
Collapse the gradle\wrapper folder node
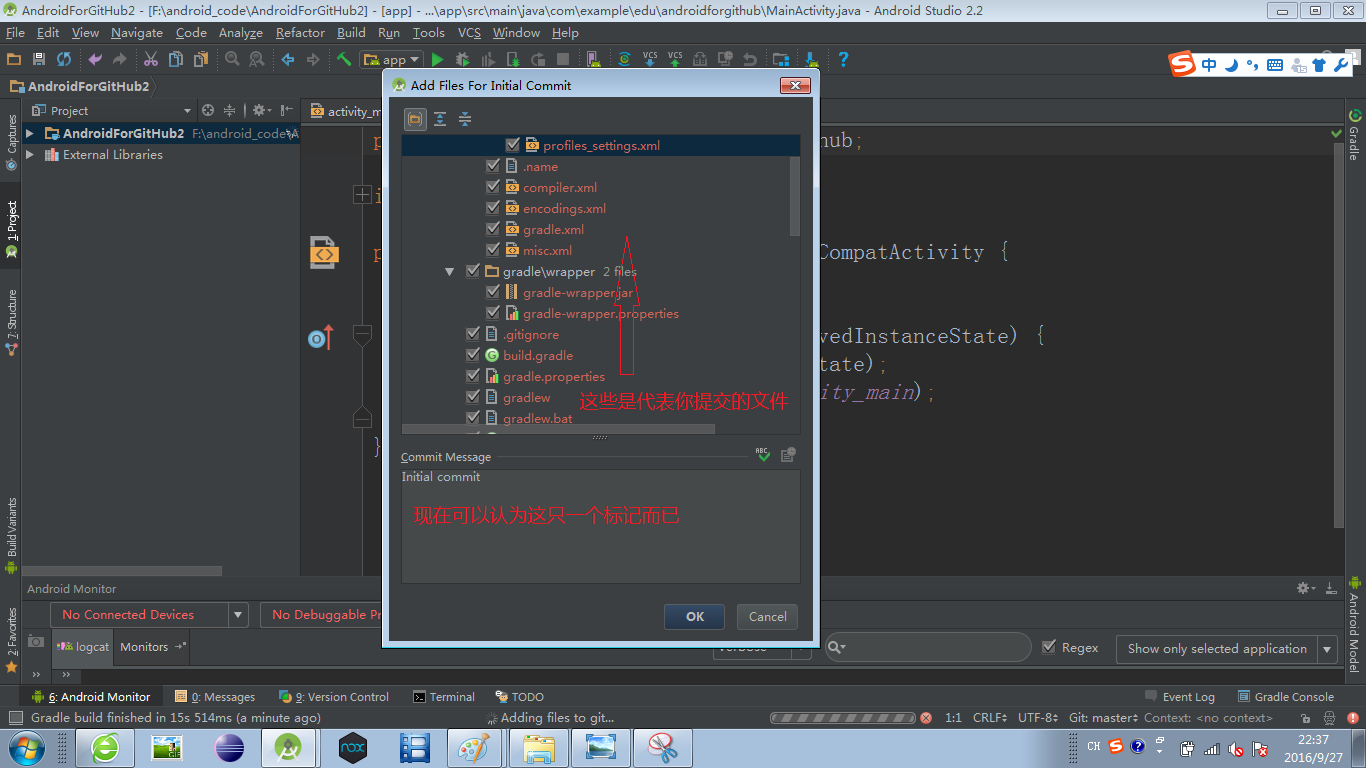(x=450, y=272)
